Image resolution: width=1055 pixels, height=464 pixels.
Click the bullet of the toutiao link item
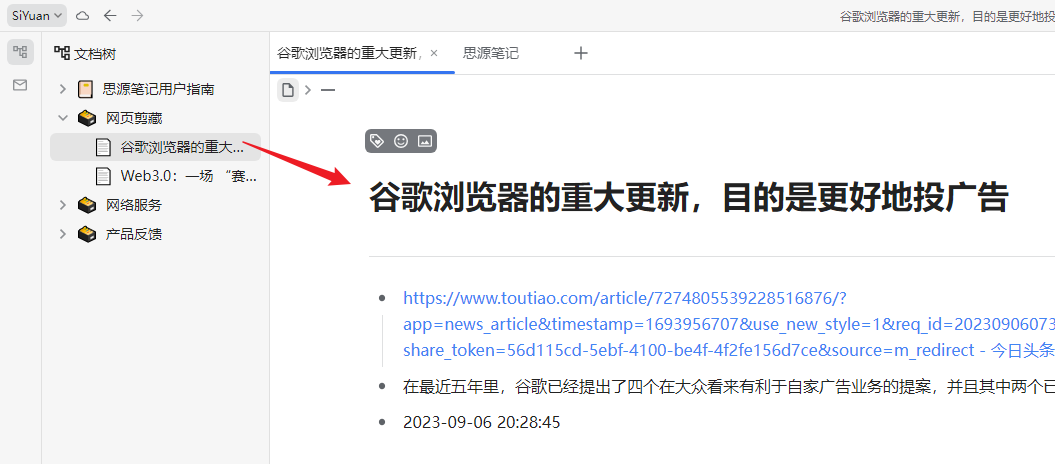383,298
